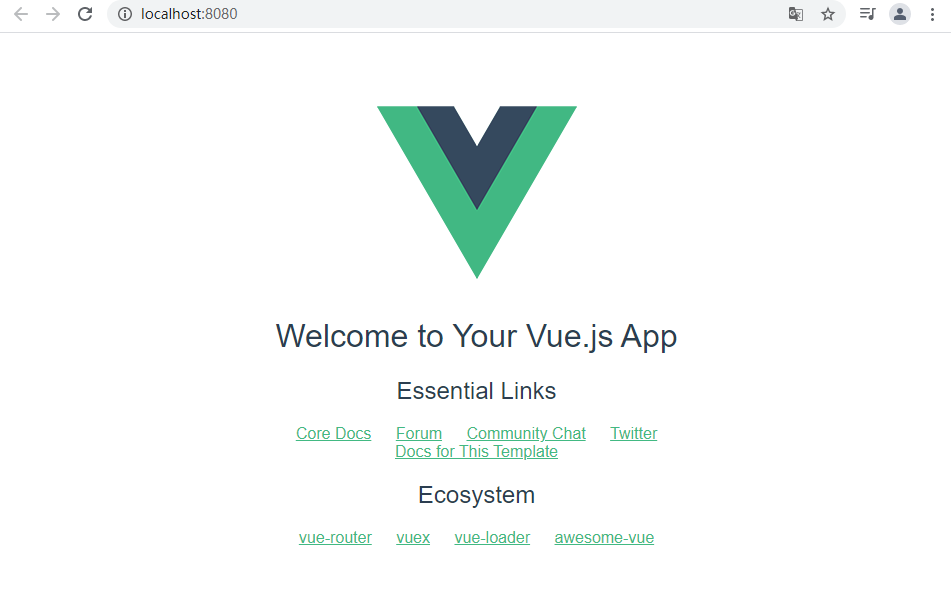Reload the localhost page

(85, 14)
